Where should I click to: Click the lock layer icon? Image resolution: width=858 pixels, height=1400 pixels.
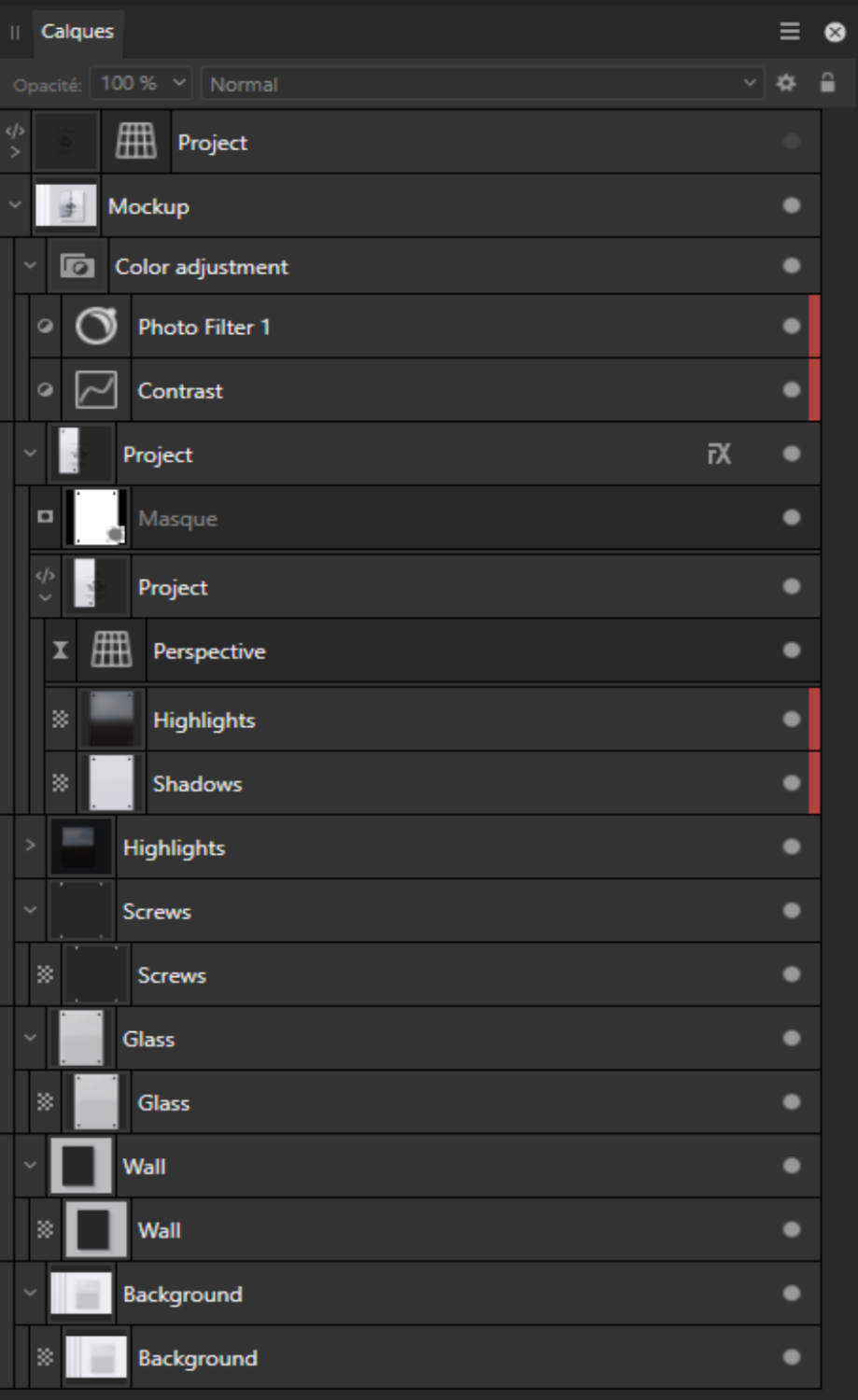(x=826, y=84)
